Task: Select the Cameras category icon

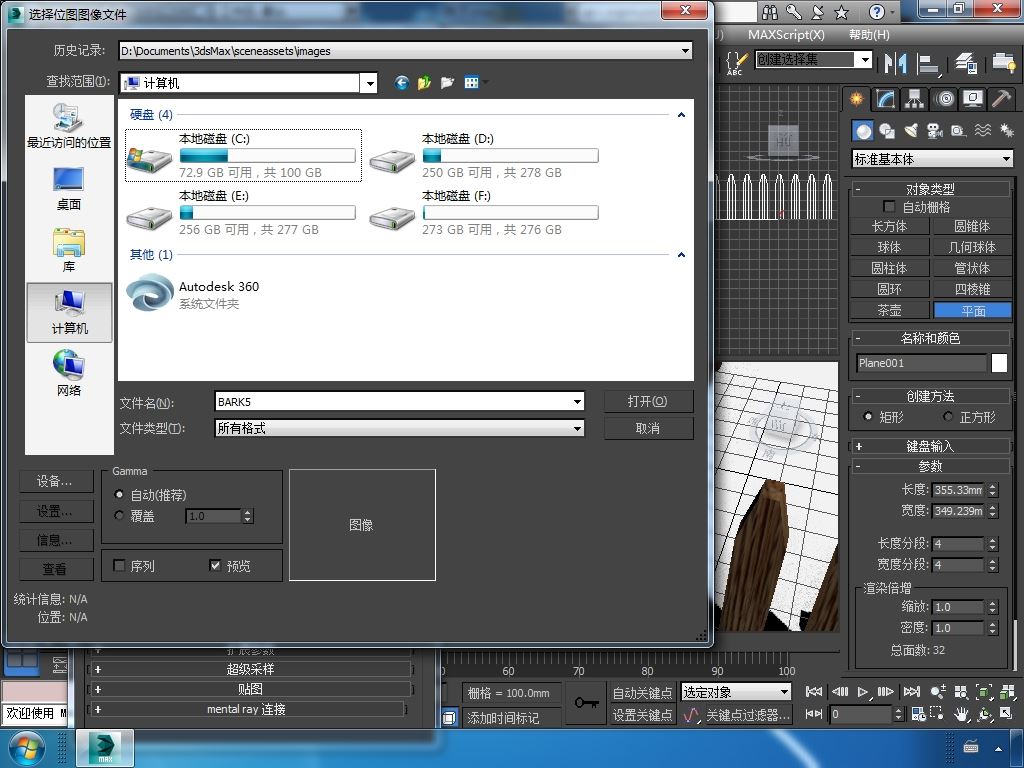Action: coord(935,131)
